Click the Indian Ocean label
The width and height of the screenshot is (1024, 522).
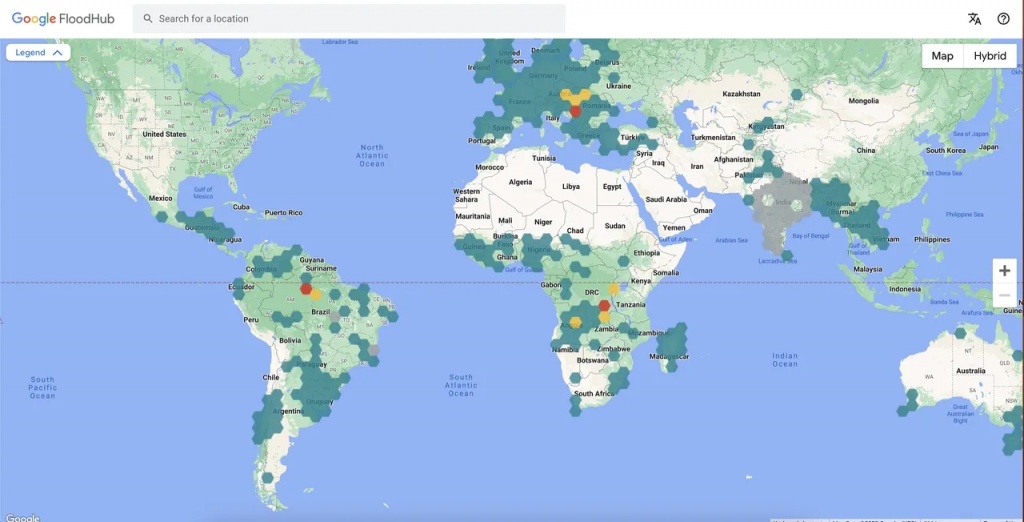pyautogui.click(x=785, y=360)
